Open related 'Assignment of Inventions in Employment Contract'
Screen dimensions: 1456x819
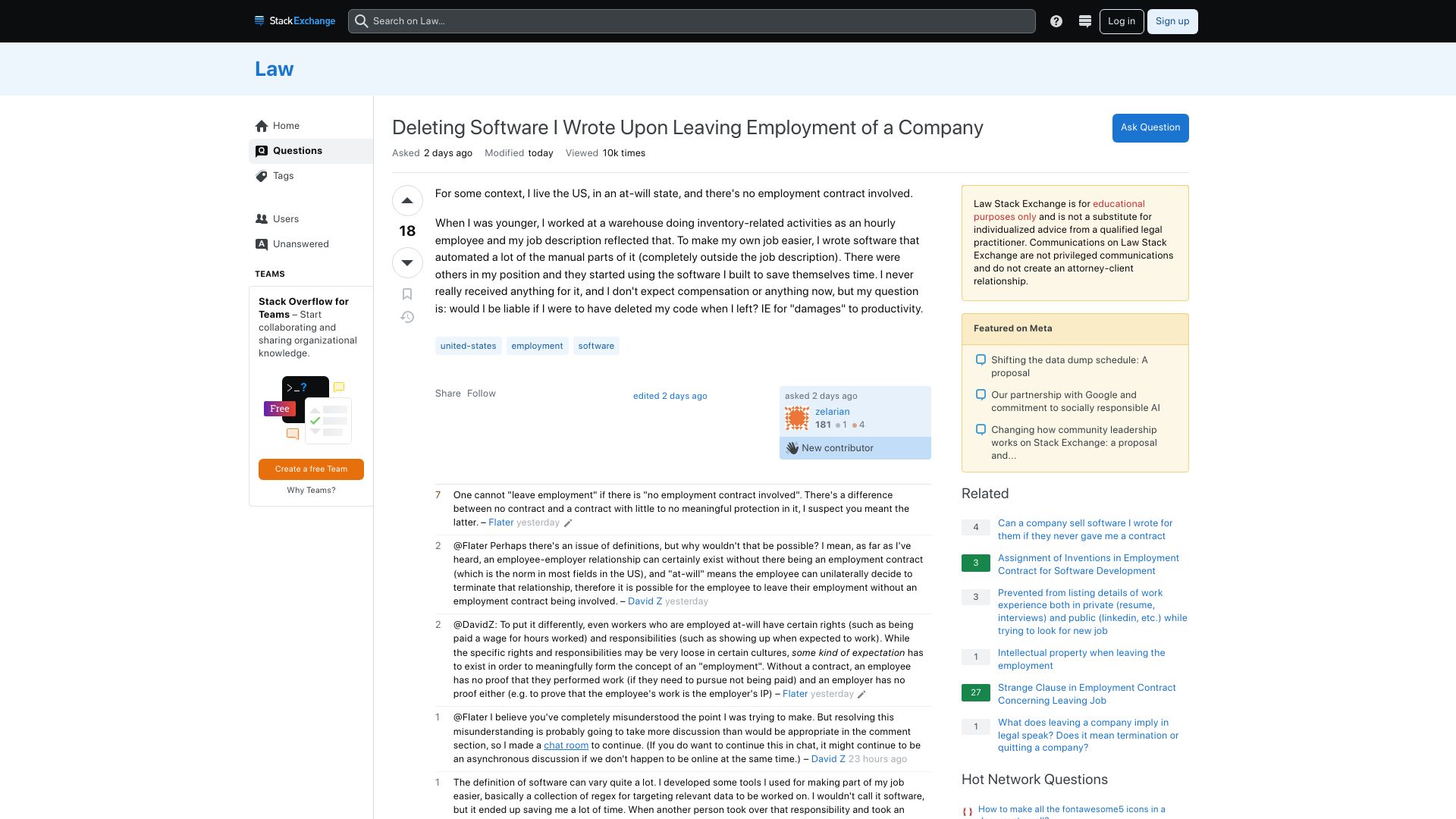pyautogui.click(x=1088, y=564)
